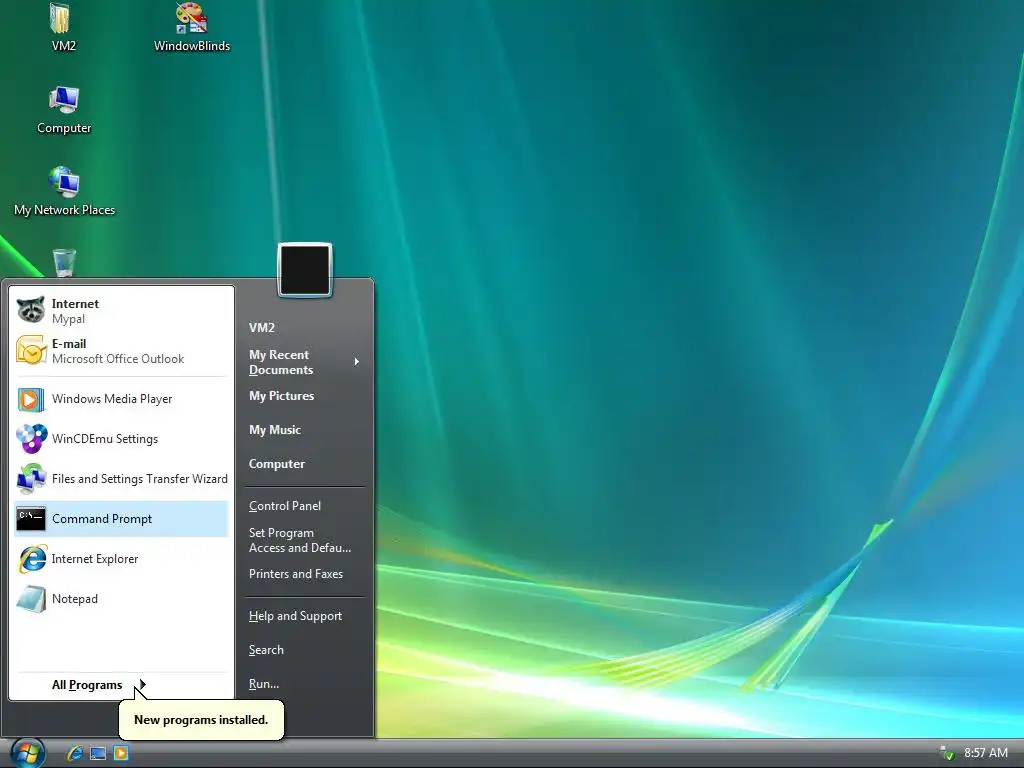
Task: Click Internet Explorer quick launch icon
Action: [x=74, y=754]
